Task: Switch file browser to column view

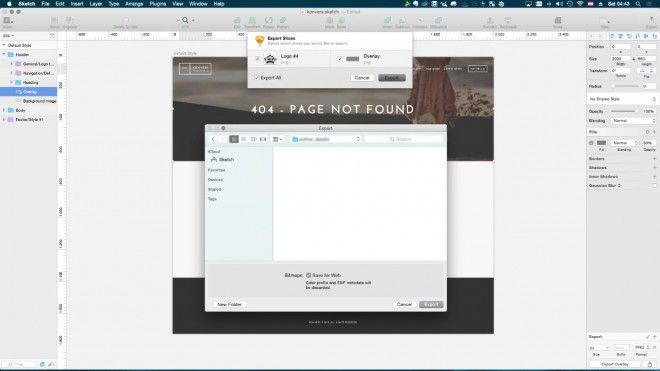Action: tap(253, 139)
